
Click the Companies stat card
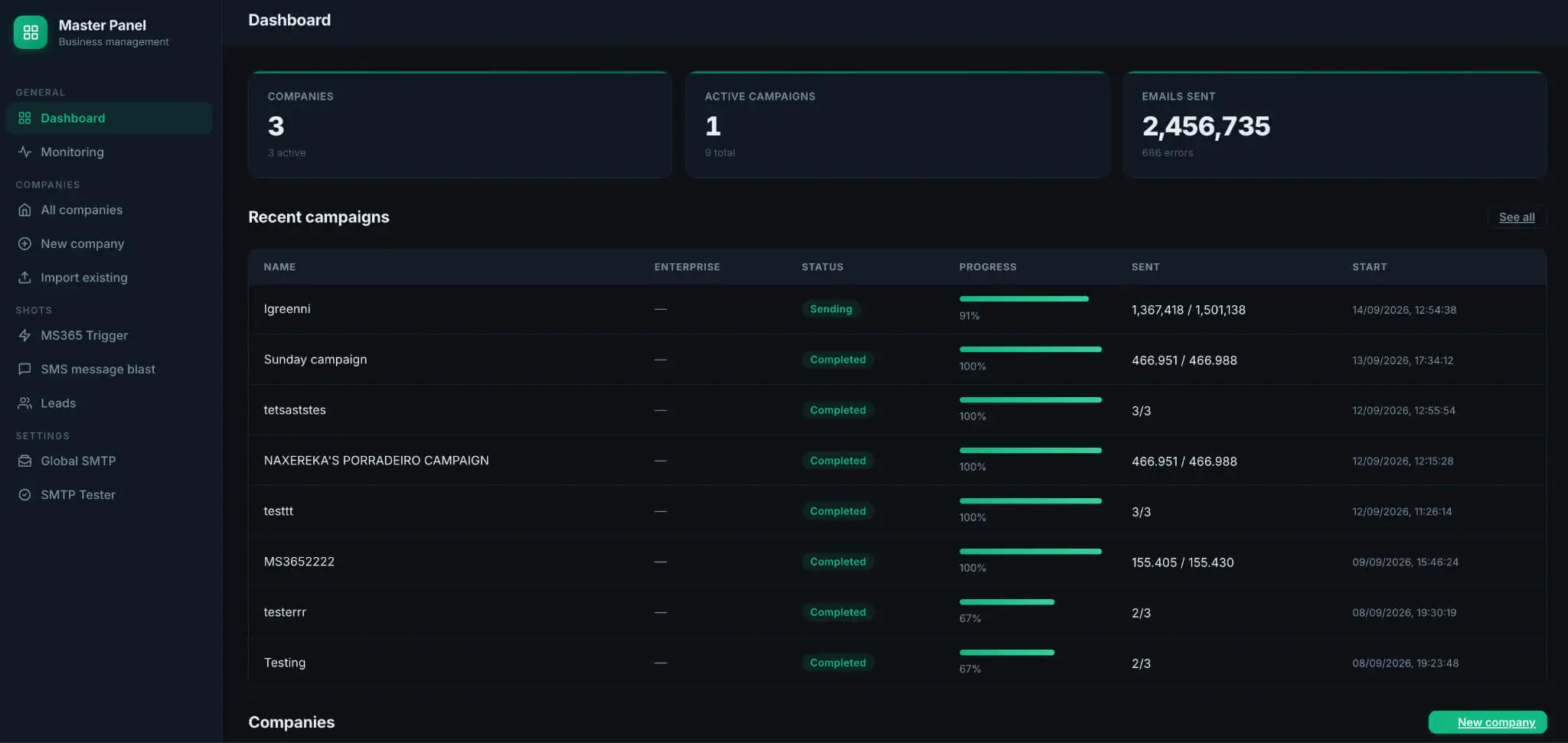[460, 125]
